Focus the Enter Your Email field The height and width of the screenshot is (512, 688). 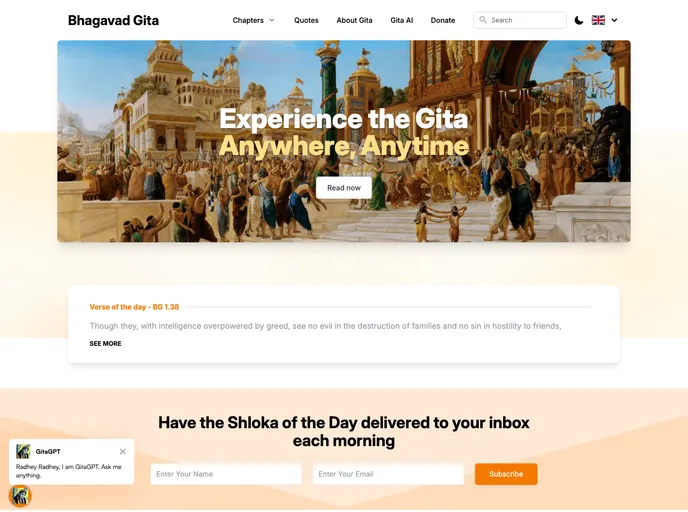(x=388, y=474)
